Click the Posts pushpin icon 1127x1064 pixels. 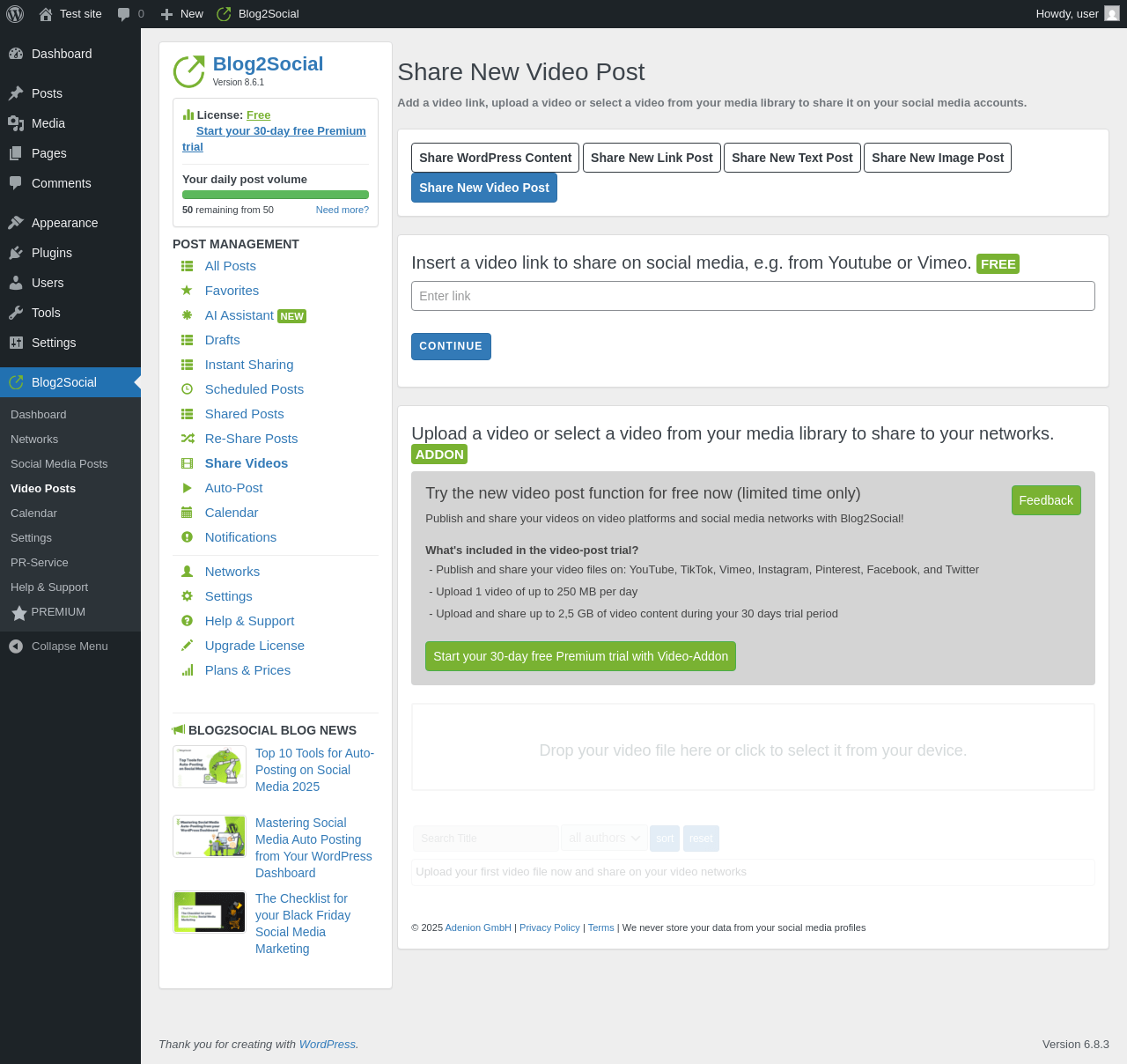point(16,93)
